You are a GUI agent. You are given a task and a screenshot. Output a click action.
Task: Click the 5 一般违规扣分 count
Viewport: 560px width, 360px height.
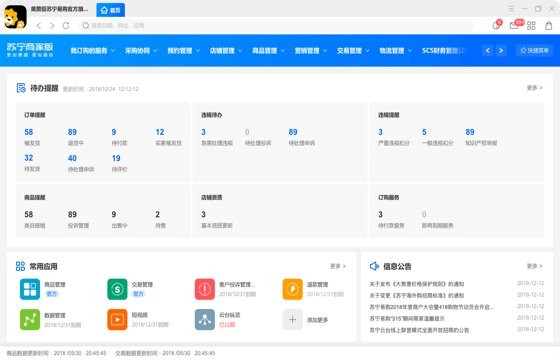point(424,132)
